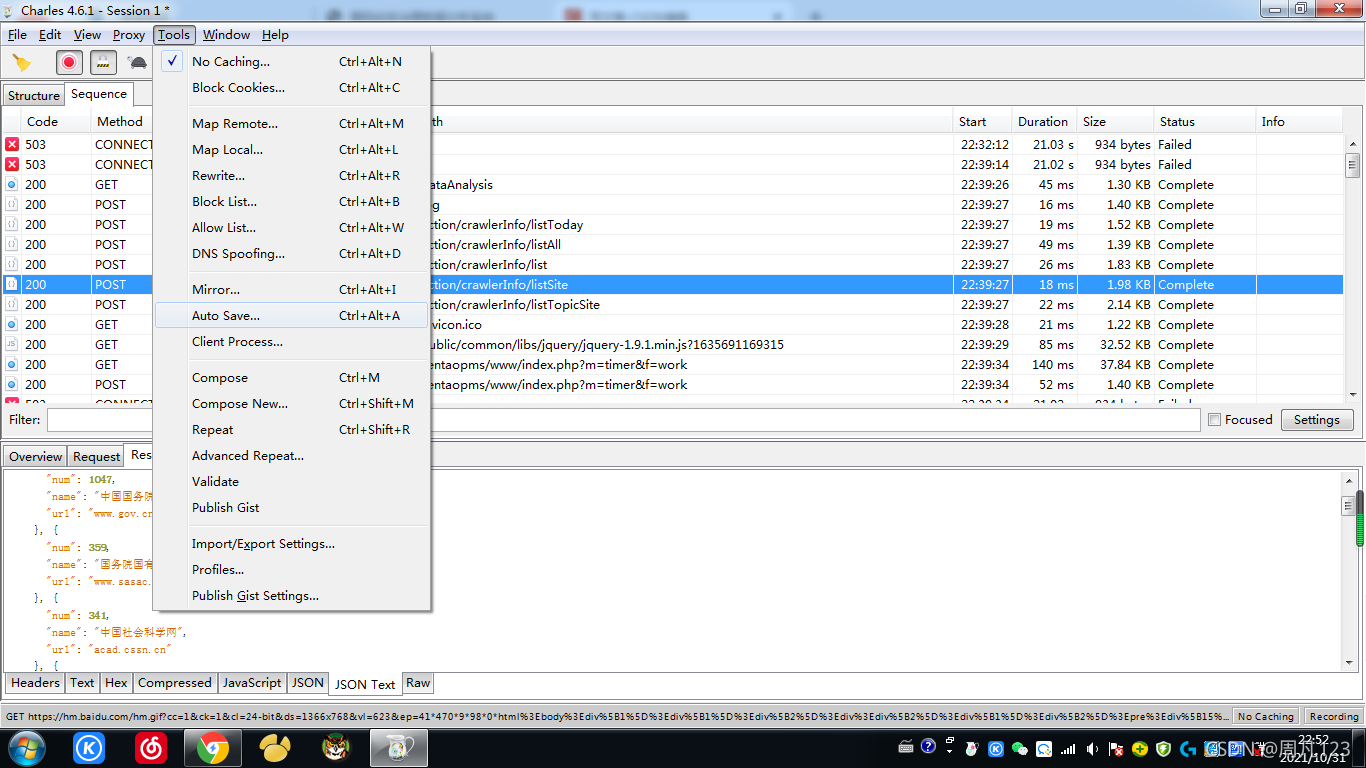Viewport: 1366px width, 768px height.
Task: Open the Help menu
Action: [275, 34]
